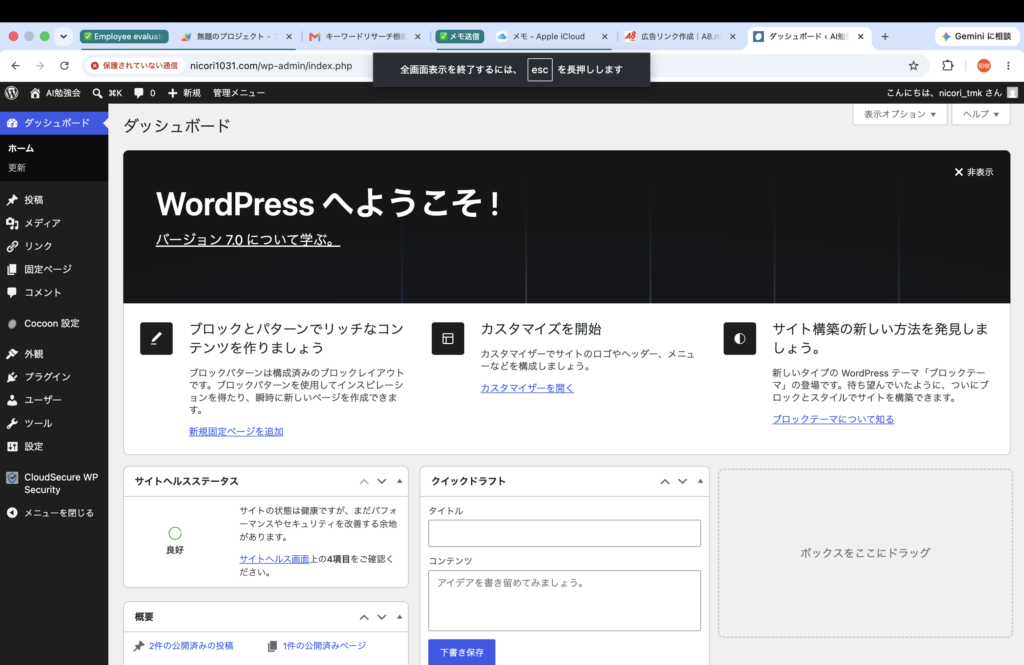Open CloudSecure WP Security menu

pos(54,483)
